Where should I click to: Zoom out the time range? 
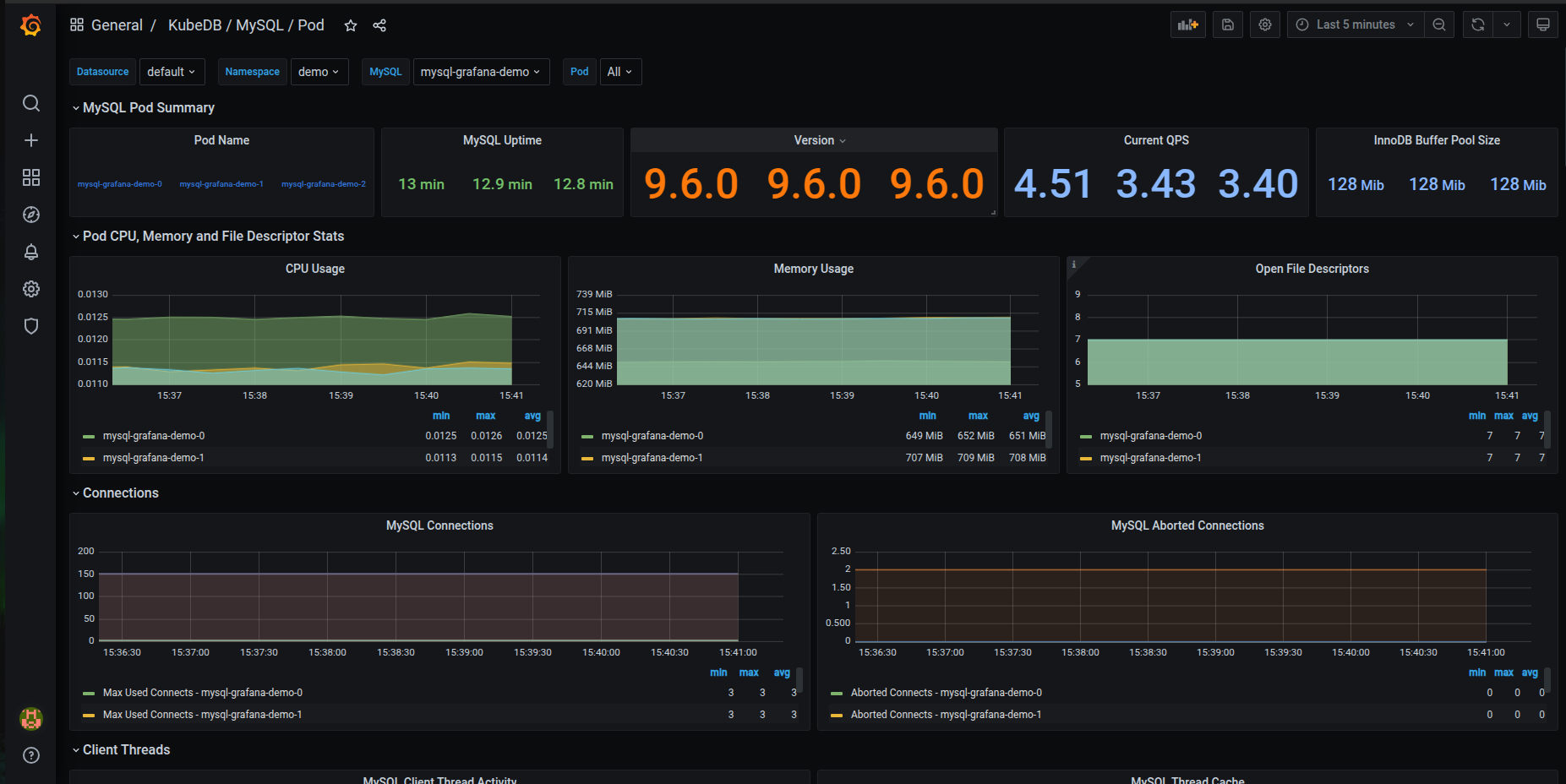(x=1438, y=24)
